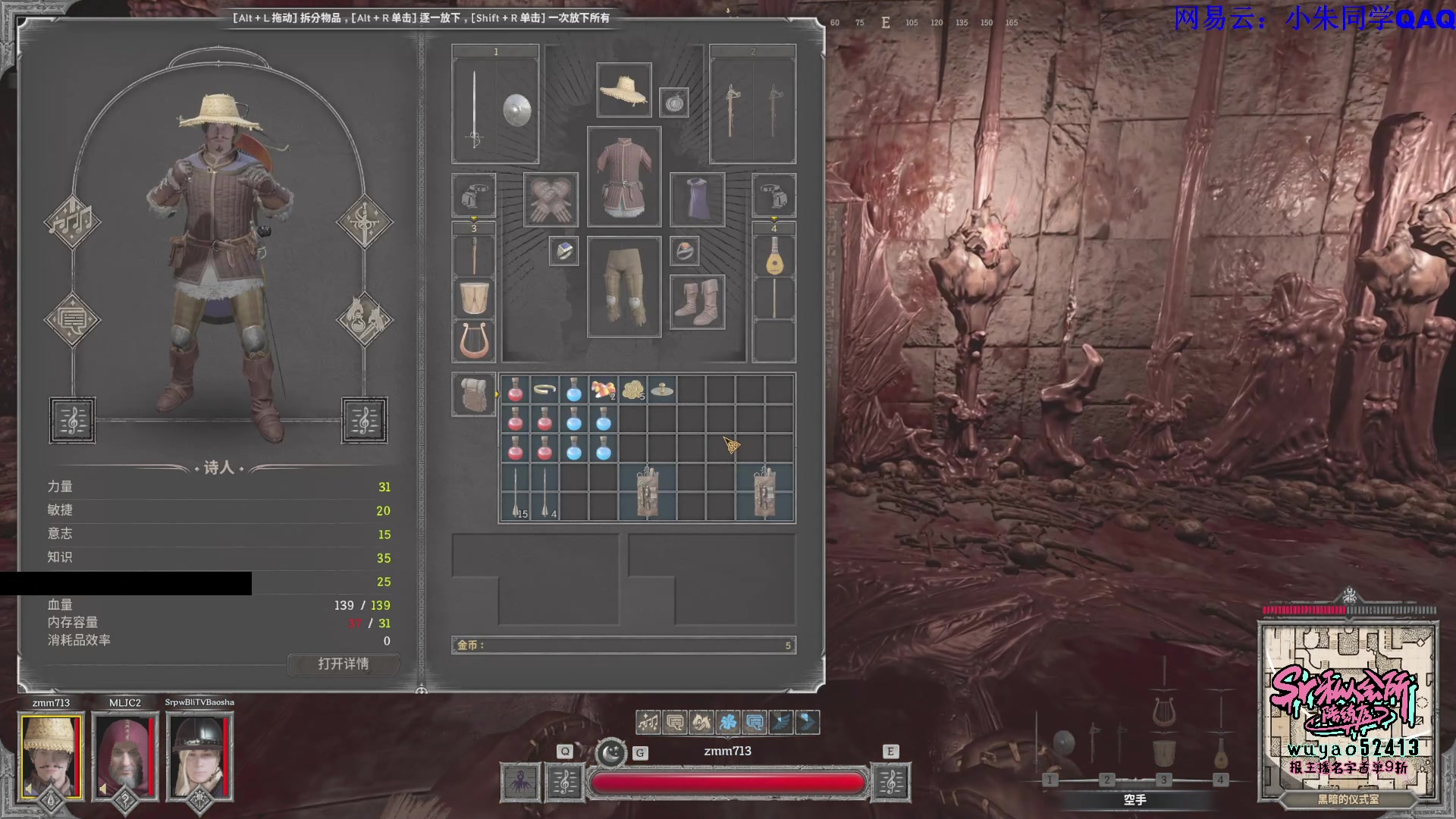Click the purple cape slot
The height and width of the screenshot is (819, 1456).
698,199
